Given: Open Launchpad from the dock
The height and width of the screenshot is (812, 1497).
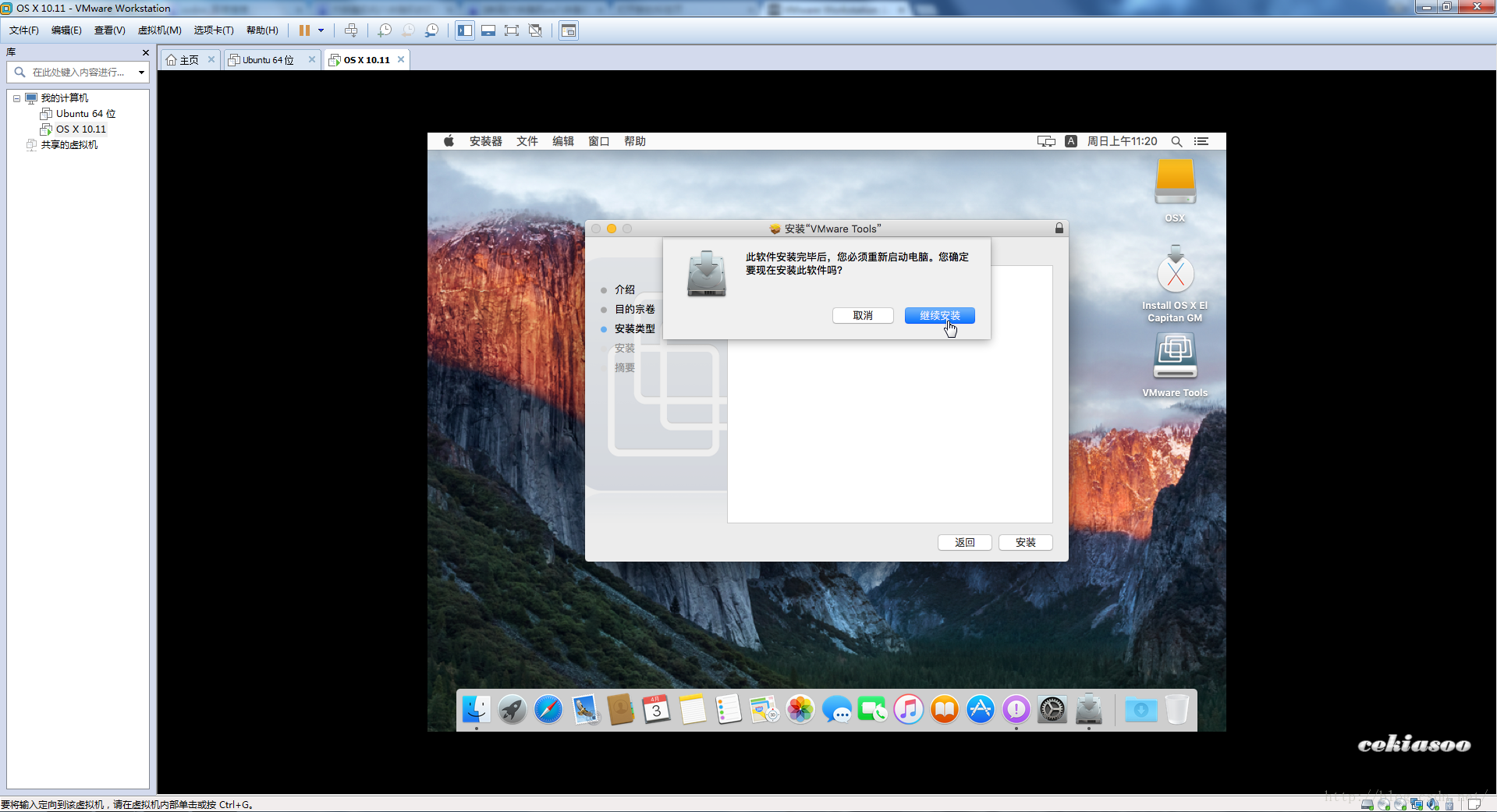Looking at the screenshot, I should tap(513, 709).
